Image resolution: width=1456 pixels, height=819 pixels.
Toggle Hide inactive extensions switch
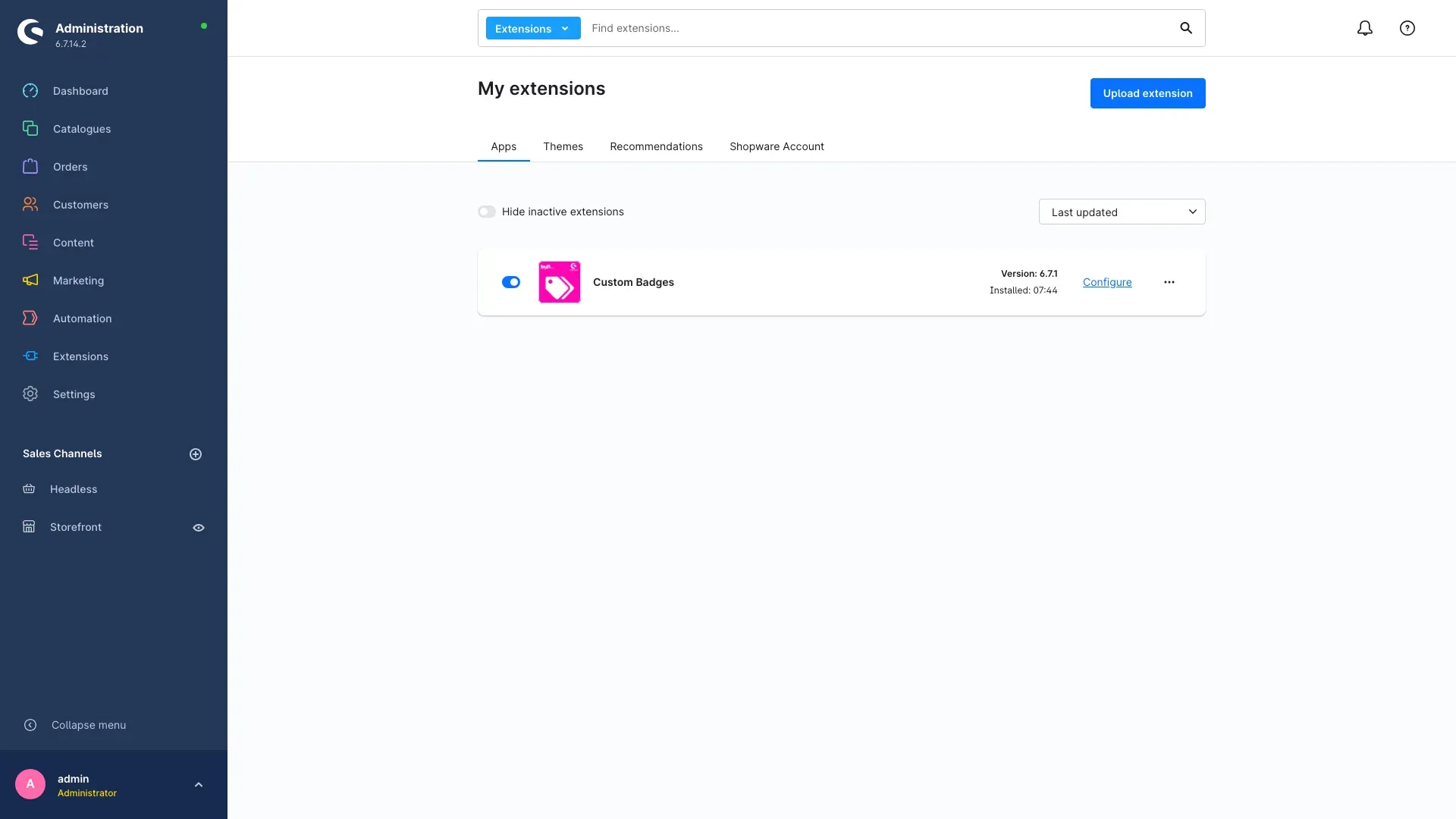pyautogui.click(x=487, y=212)
